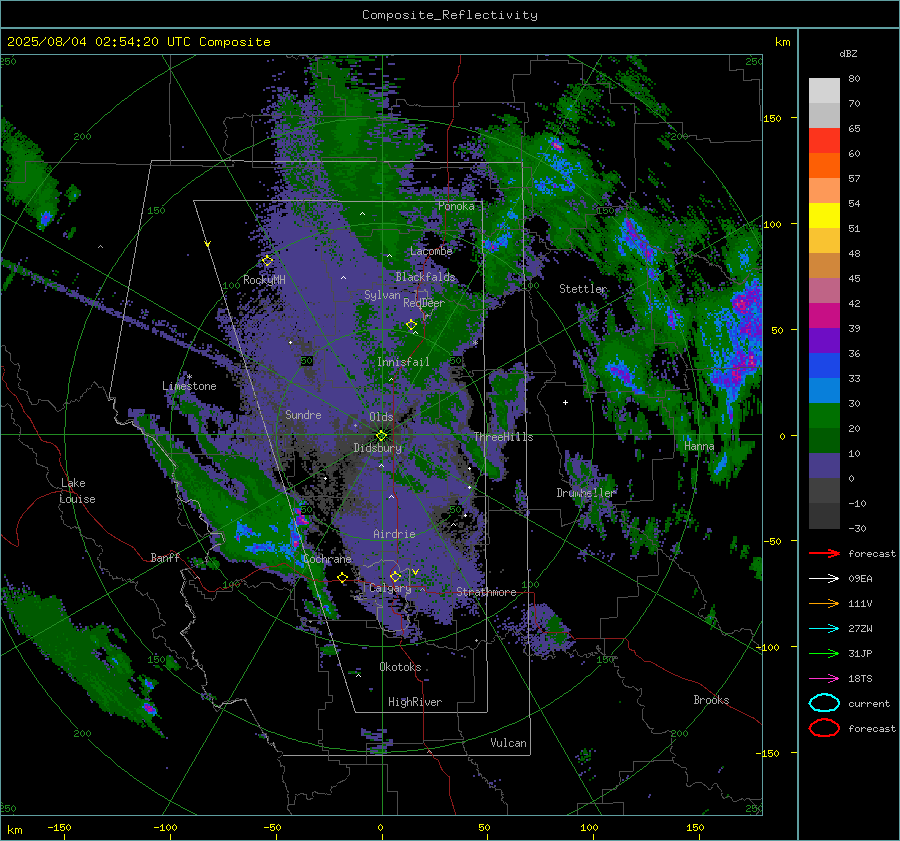This screenshot has height=841, width=900.
Task: Click the Lake Louise label
Action: [78, 491]
